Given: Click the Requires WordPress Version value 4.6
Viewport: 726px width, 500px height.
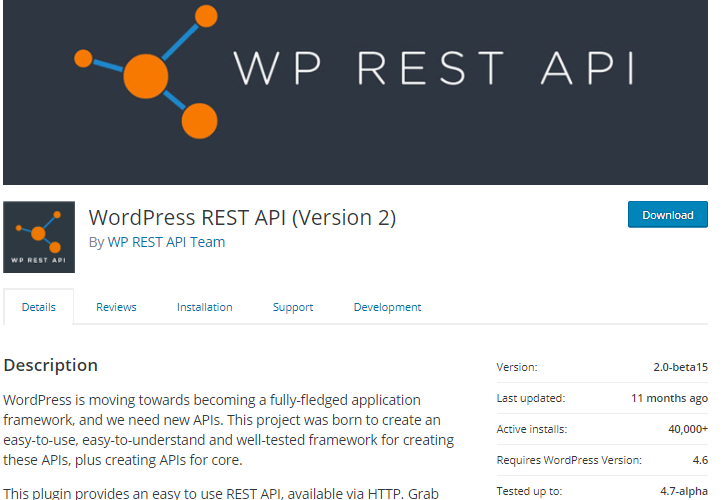Looking at the screenshot, I should click(700, 460).
